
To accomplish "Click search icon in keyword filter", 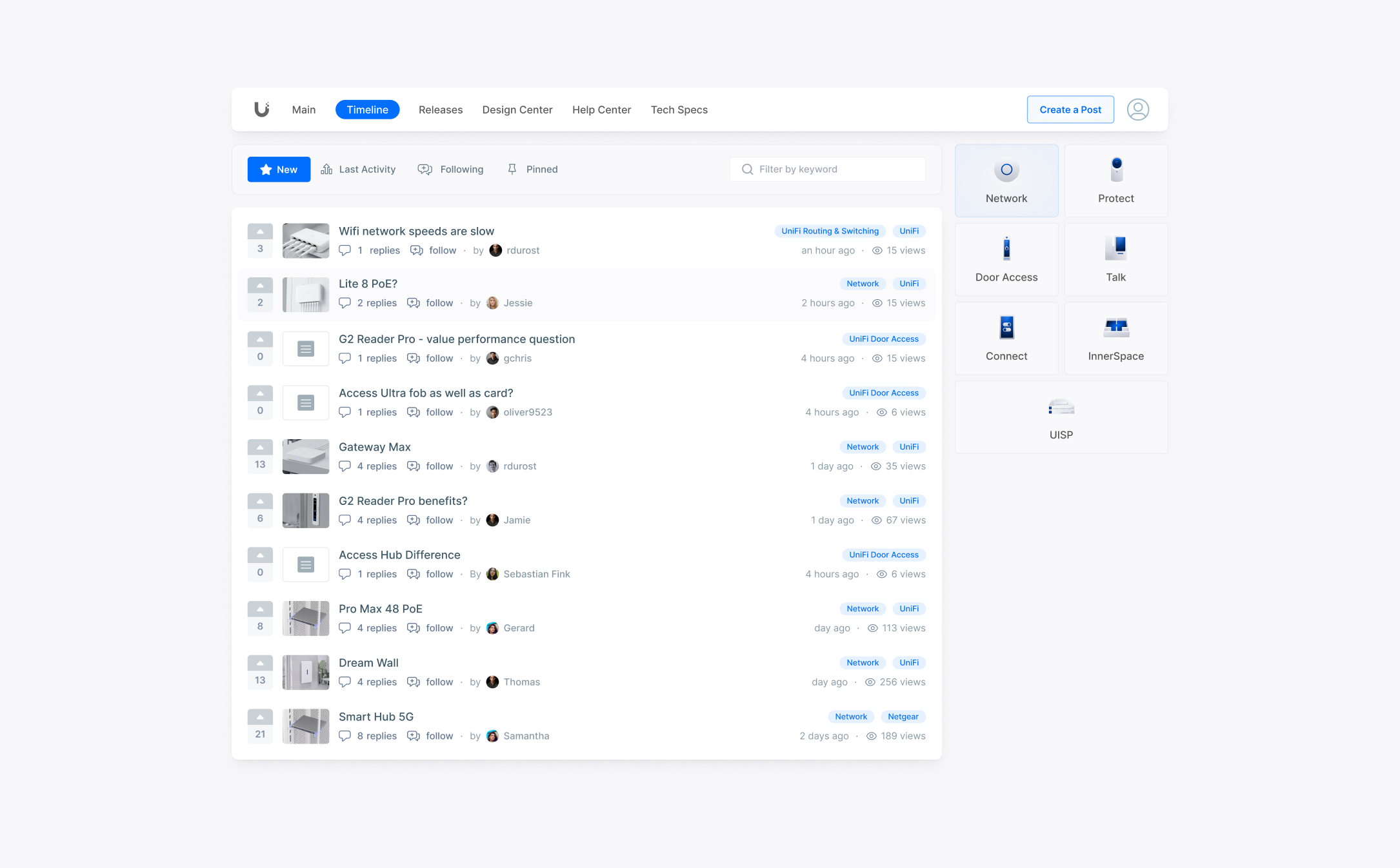I will click(747, 169).
